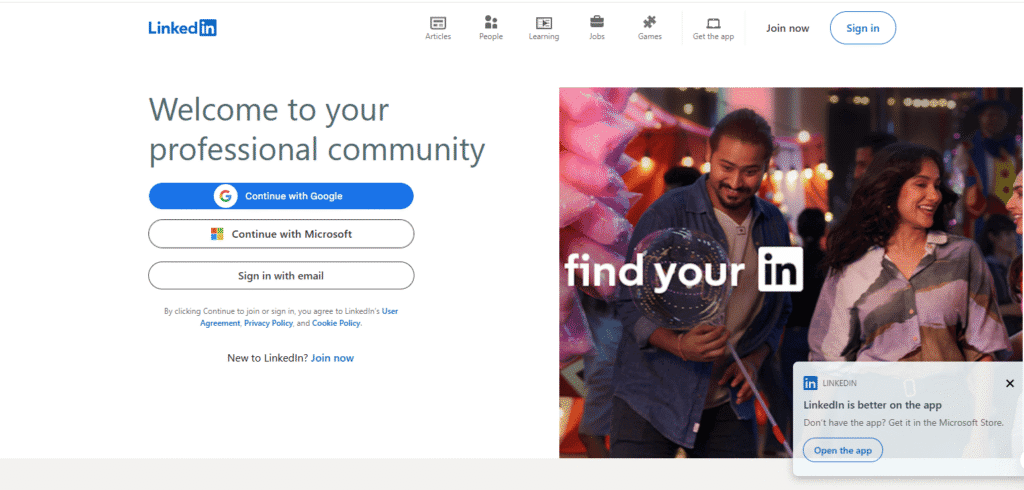Click the LinkedIn logo in header
Viewport: 1024px width, 490px height.
pyautogui.click(x=182, y=28)
